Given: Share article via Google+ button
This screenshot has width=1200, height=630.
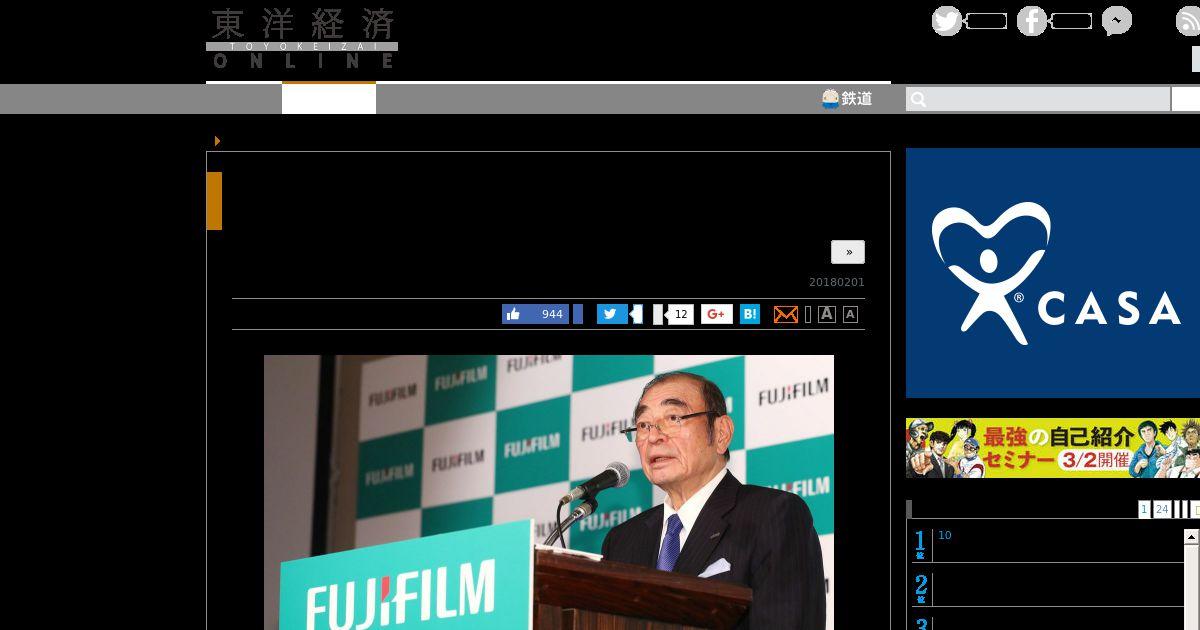Looking at the screenshot, I should (x=717, y=314).
